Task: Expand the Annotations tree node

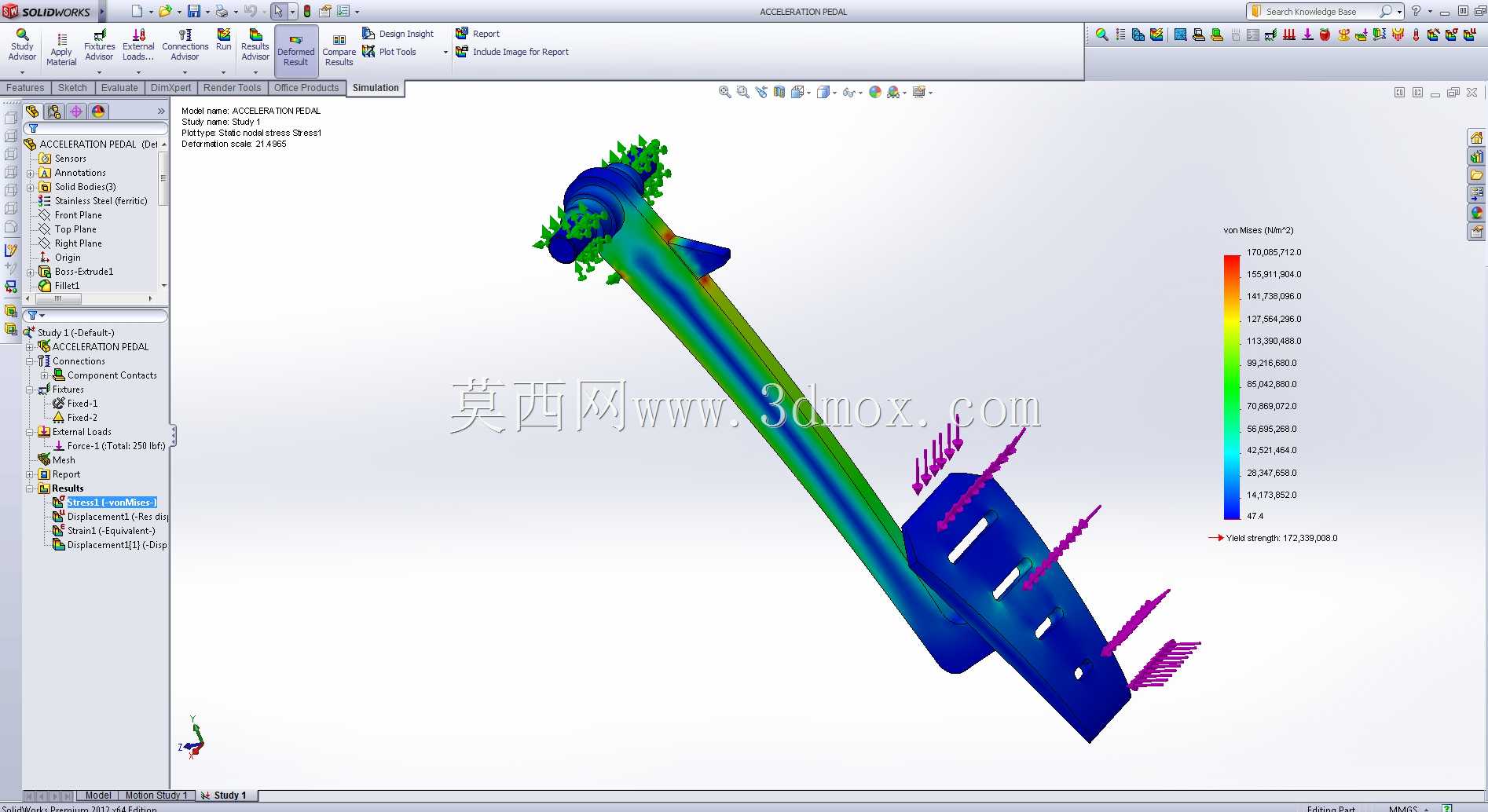Action: click(31, 173)
